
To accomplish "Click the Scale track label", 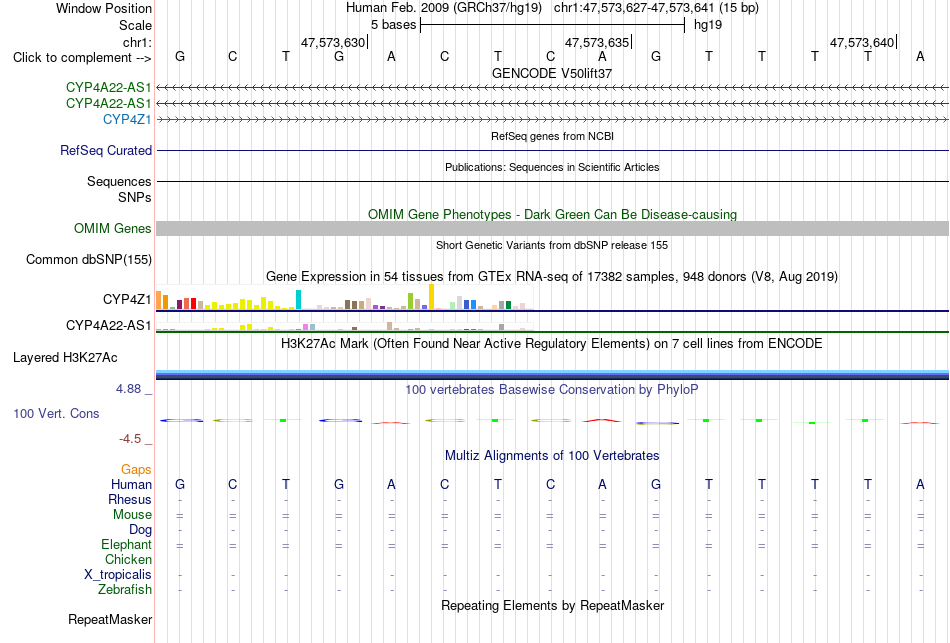I will point(135,25).
